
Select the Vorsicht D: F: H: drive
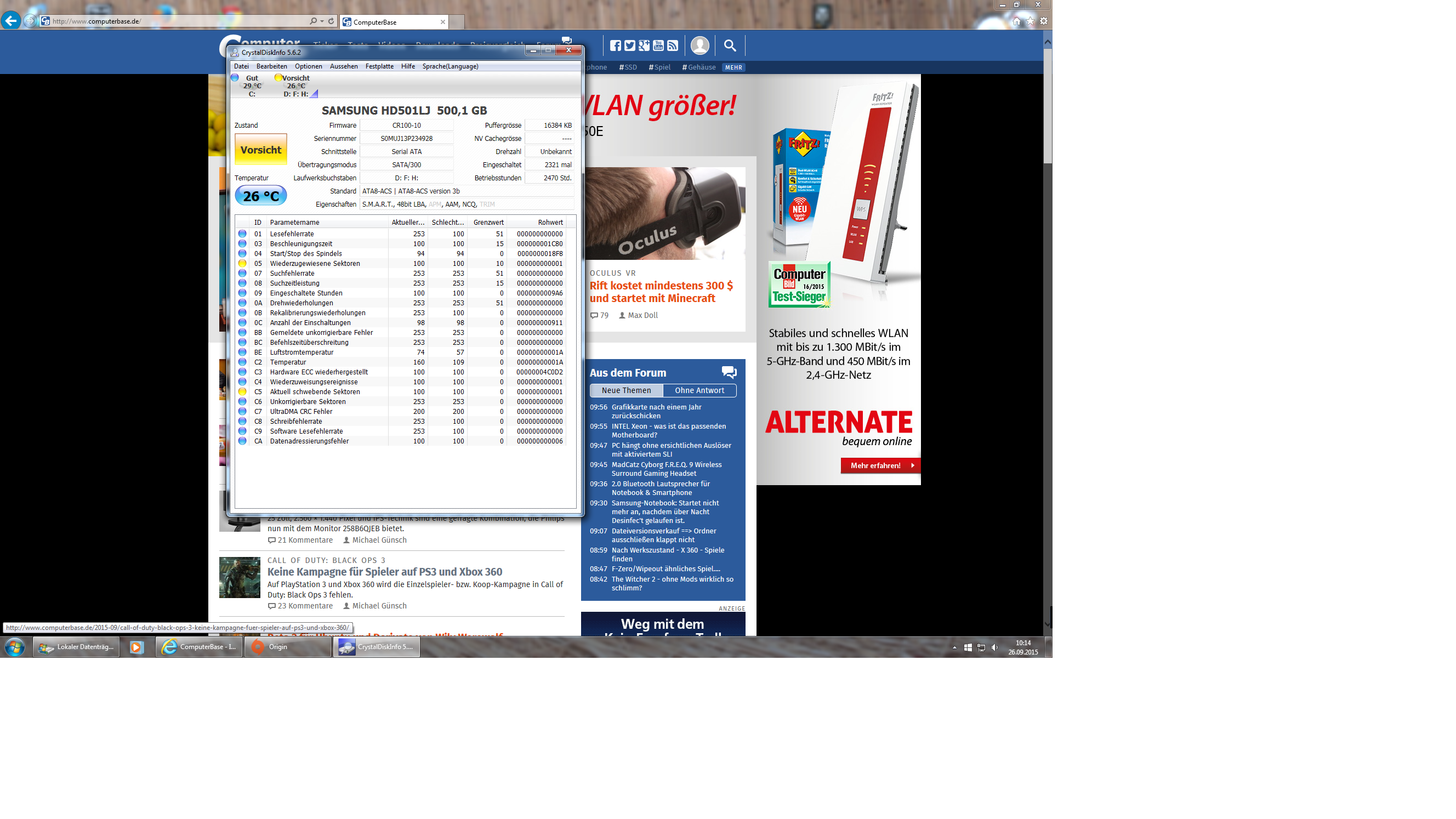[x=295, y=86]
